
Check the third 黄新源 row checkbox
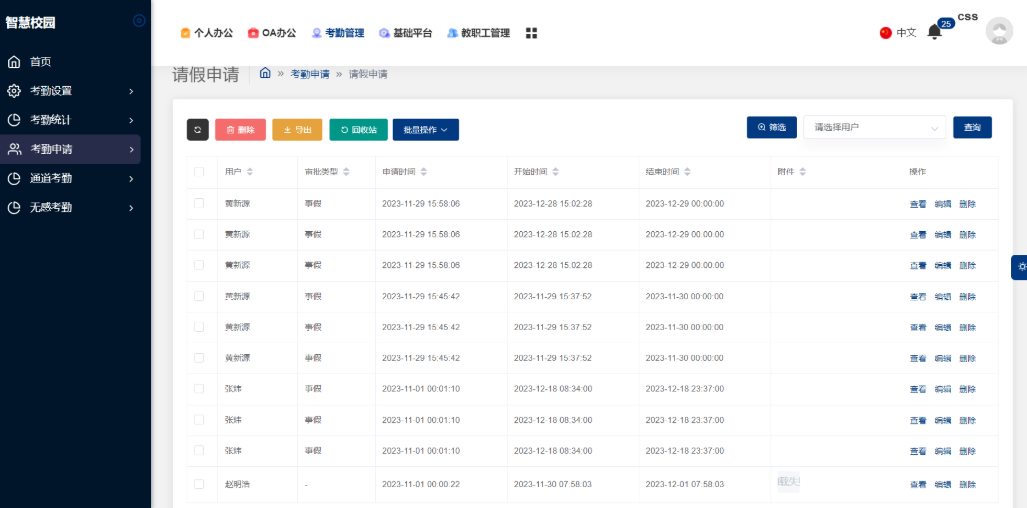pos(199,265)
